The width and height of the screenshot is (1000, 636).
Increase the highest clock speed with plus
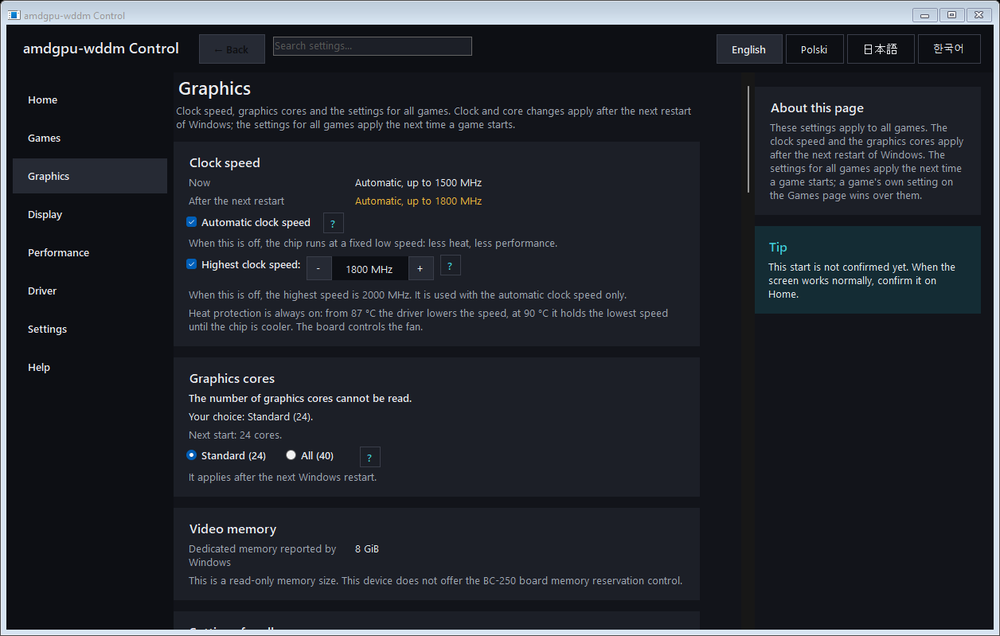[x=420, y=269]
